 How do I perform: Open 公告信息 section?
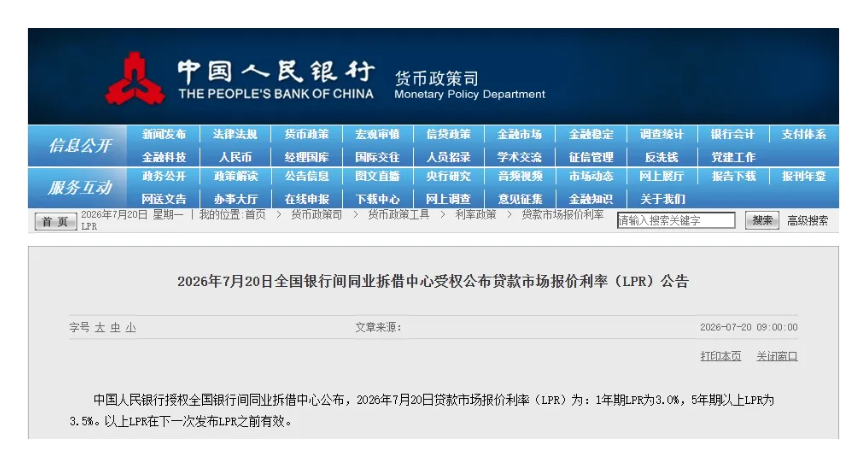coord(306,176)
